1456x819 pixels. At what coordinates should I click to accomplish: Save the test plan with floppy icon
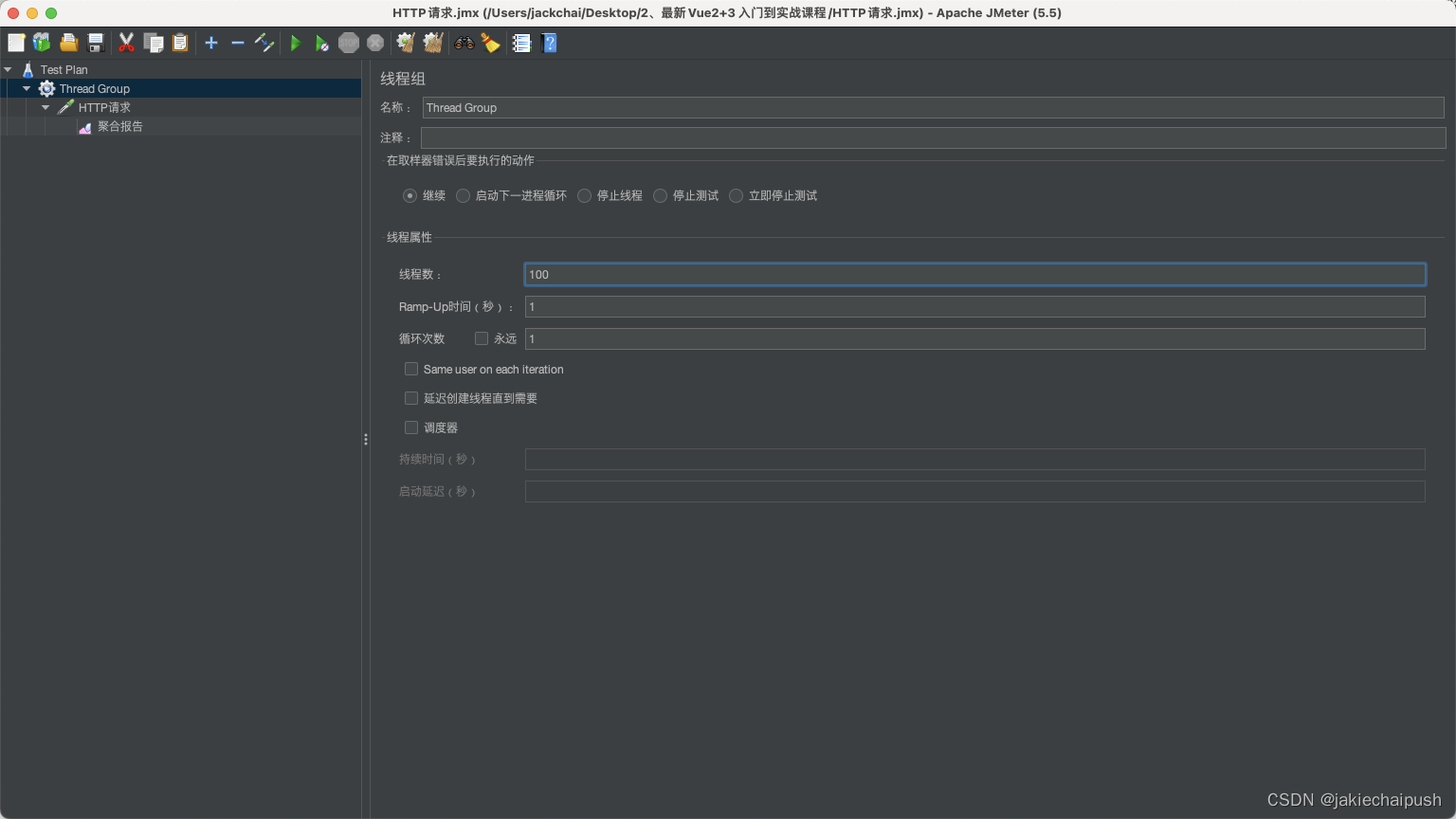[95, 43]
